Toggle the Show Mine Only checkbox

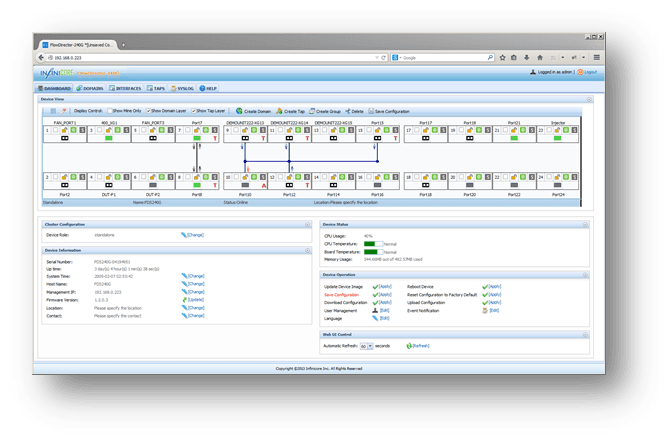[109, 111]
